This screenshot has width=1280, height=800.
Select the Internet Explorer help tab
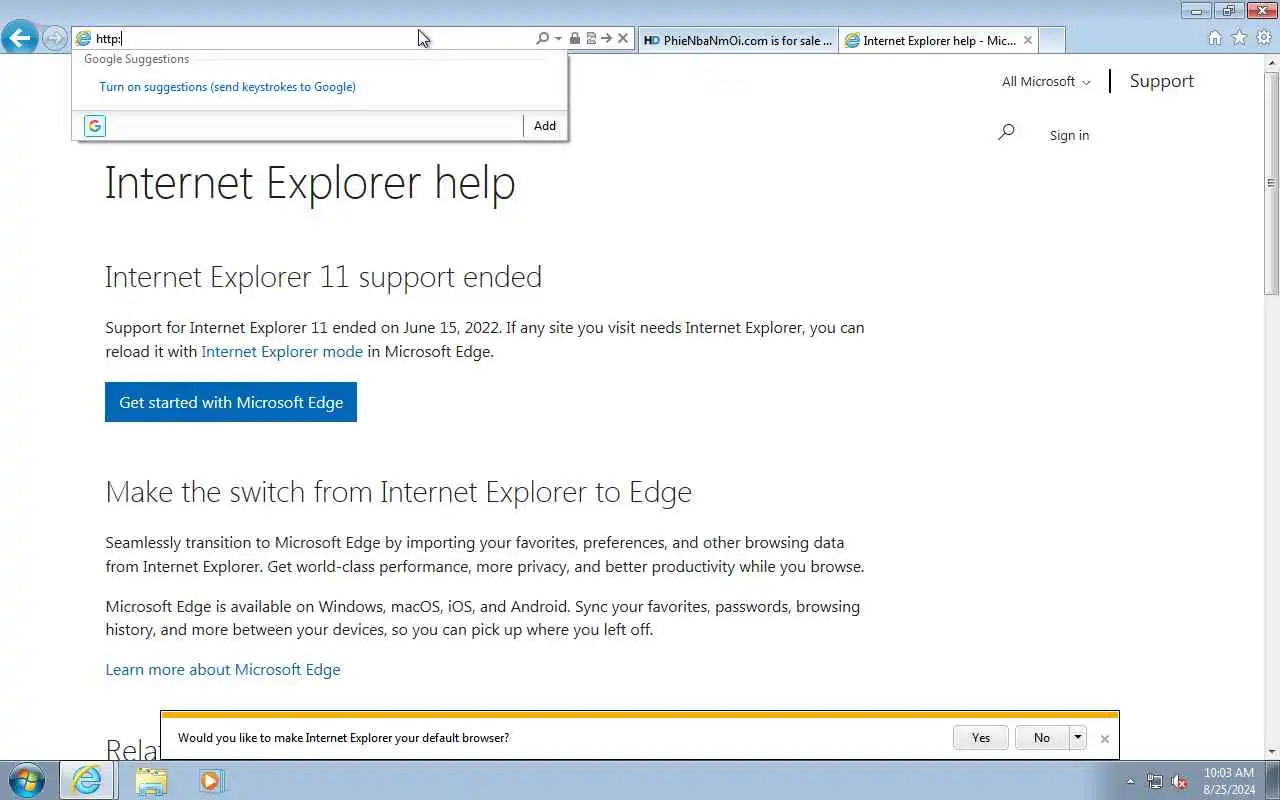[x=929, y=40]
